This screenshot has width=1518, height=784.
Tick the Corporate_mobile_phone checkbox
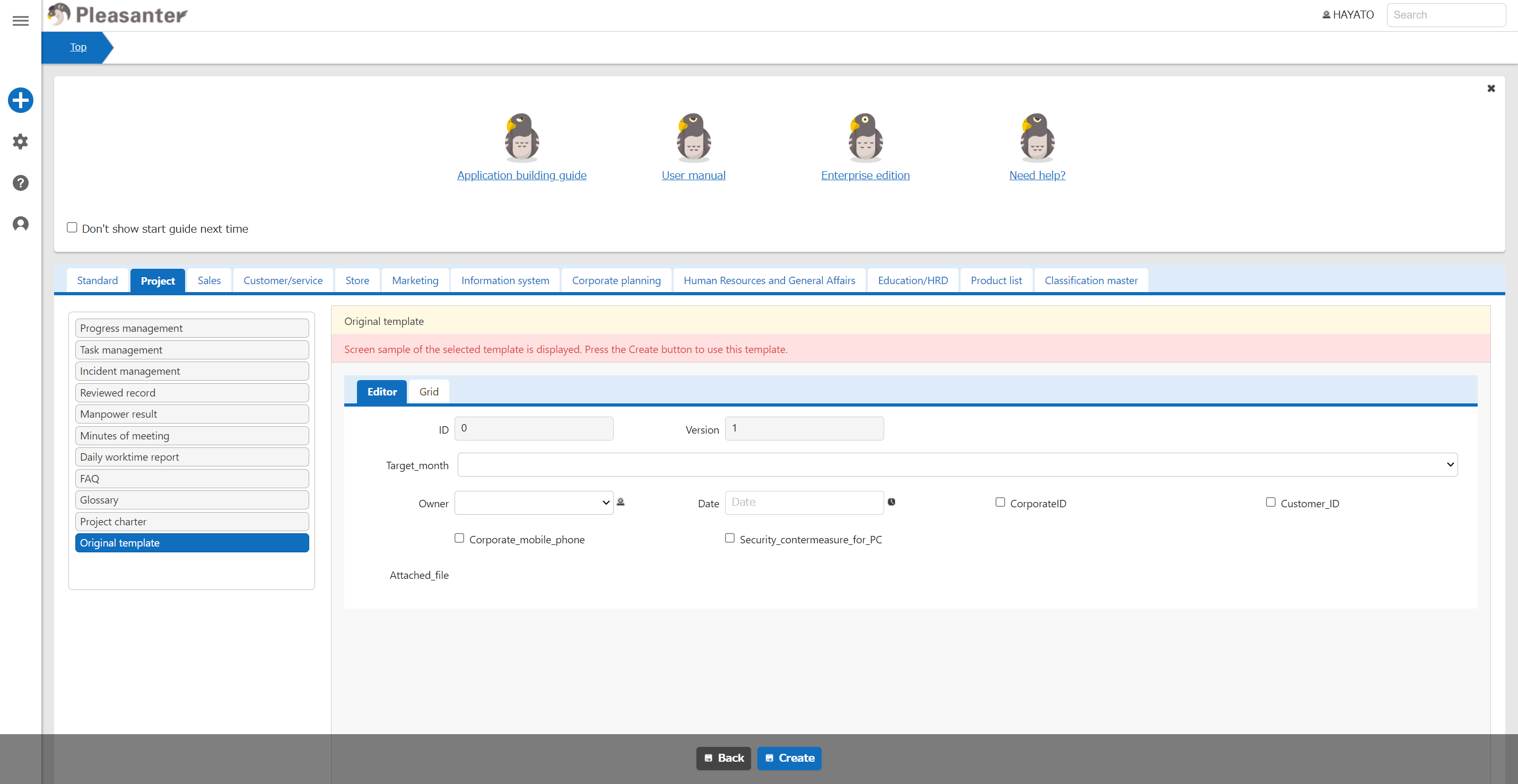point(459,538)
